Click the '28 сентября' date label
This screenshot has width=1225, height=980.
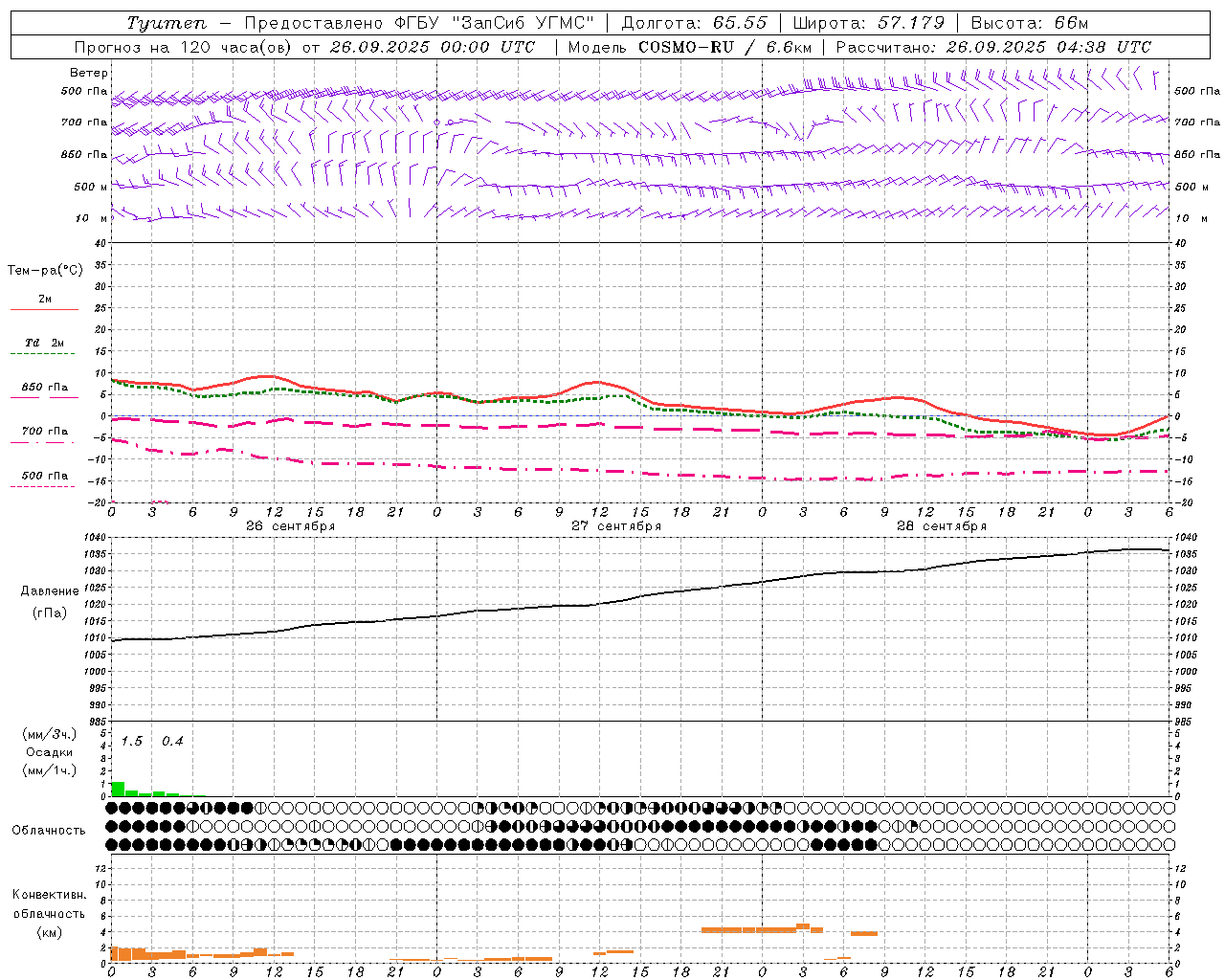point(941,526)
